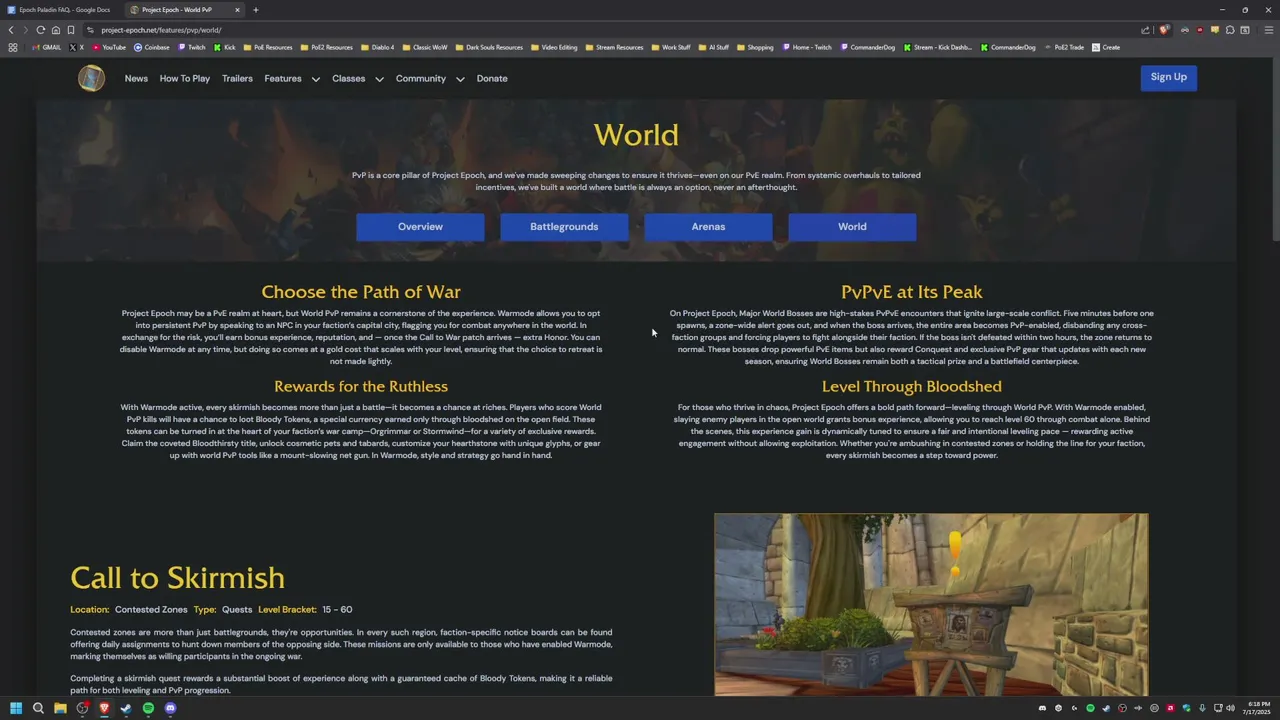The height and width of the screenshot is (720, 1280).
Task: Open the Dark Souls Resources bookmark folder
Action: 489,47
